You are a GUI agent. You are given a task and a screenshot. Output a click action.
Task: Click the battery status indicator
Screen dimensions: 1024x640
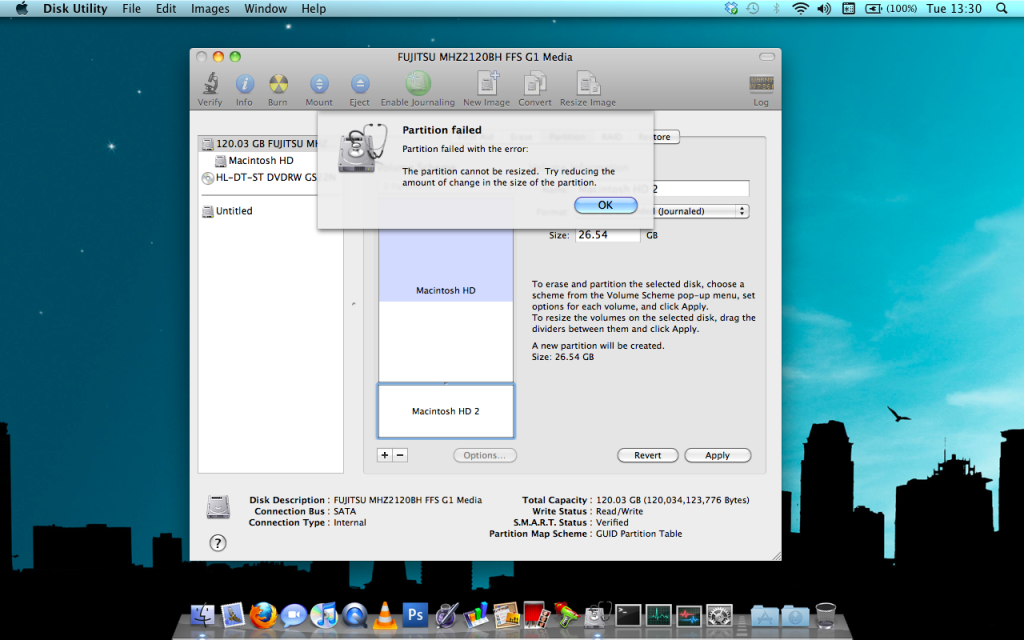point(891,8)
